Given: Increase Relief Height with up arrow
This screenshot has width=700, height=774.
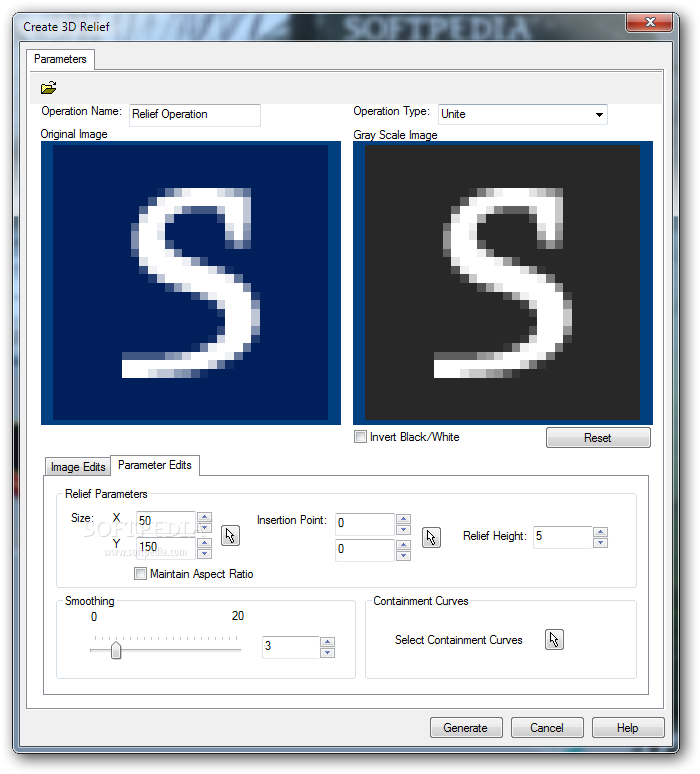Looking at the screenshot, I should tap(600, 532).
